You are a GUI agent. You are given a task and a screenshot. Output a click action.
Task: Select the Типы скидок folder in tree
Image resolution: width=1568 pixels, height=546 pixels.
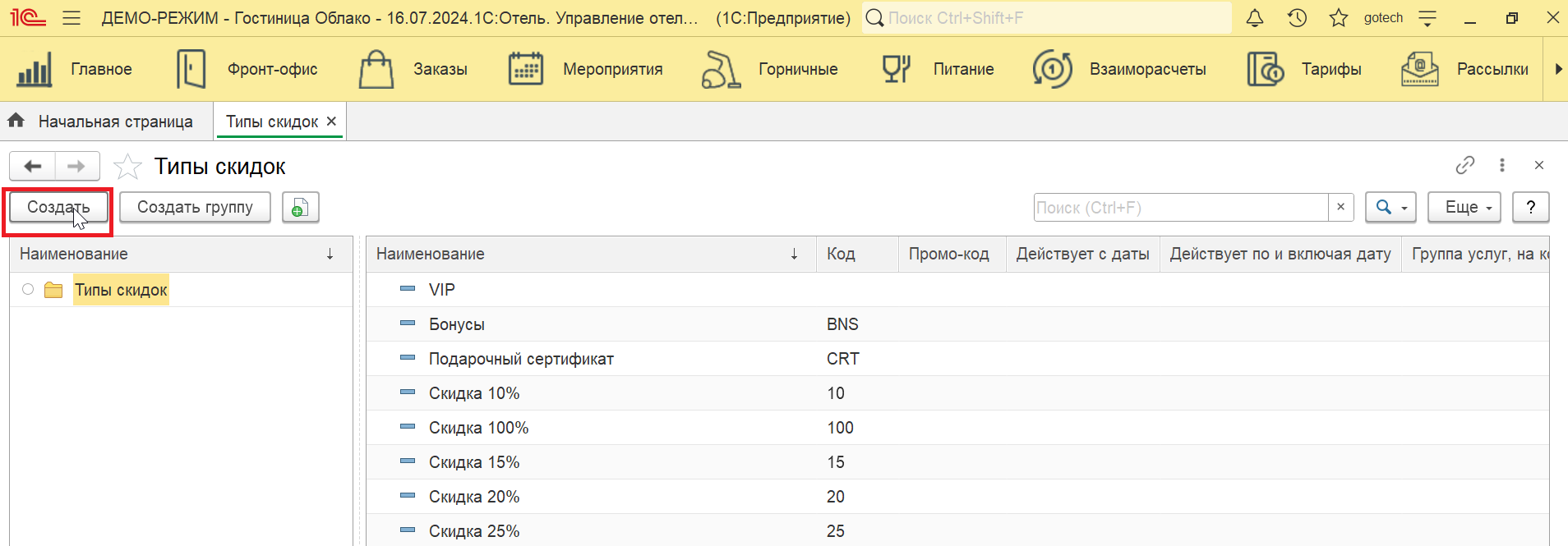point(121,290)
